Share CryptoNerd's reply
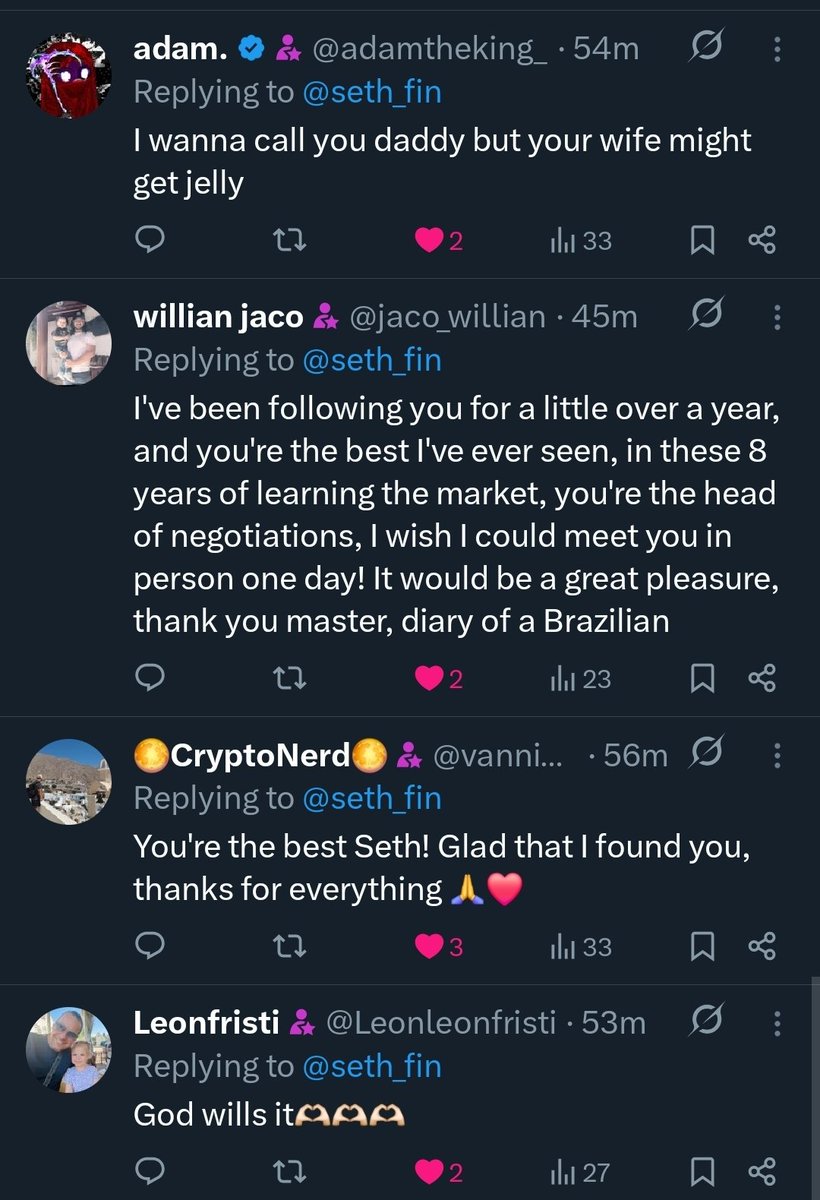 [762, 946]
